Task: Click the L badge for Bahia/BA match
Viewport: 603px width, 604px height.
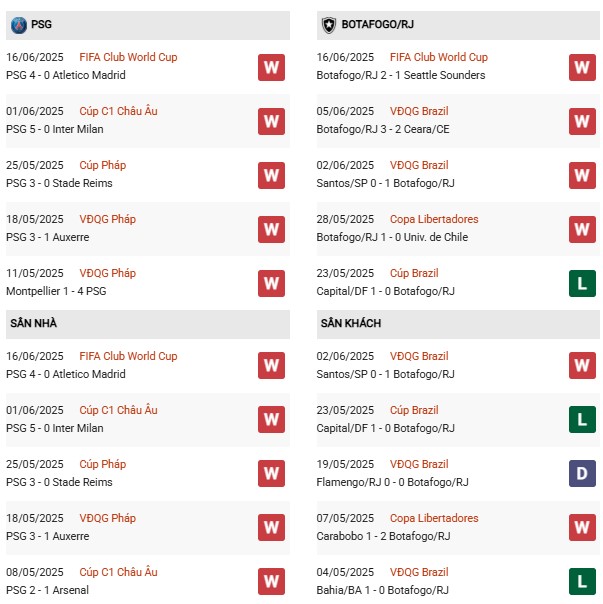Action: tap(582, 581)
